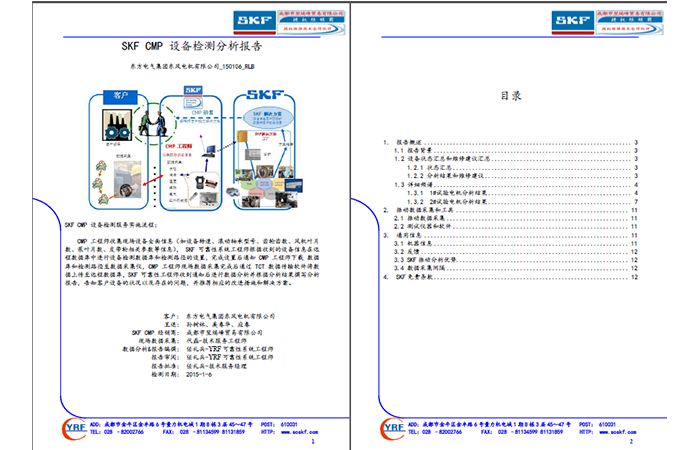Open contents entry '3.1 机器信息'
Viewport: 700px width, 450px height.
(x=516, y=243)
